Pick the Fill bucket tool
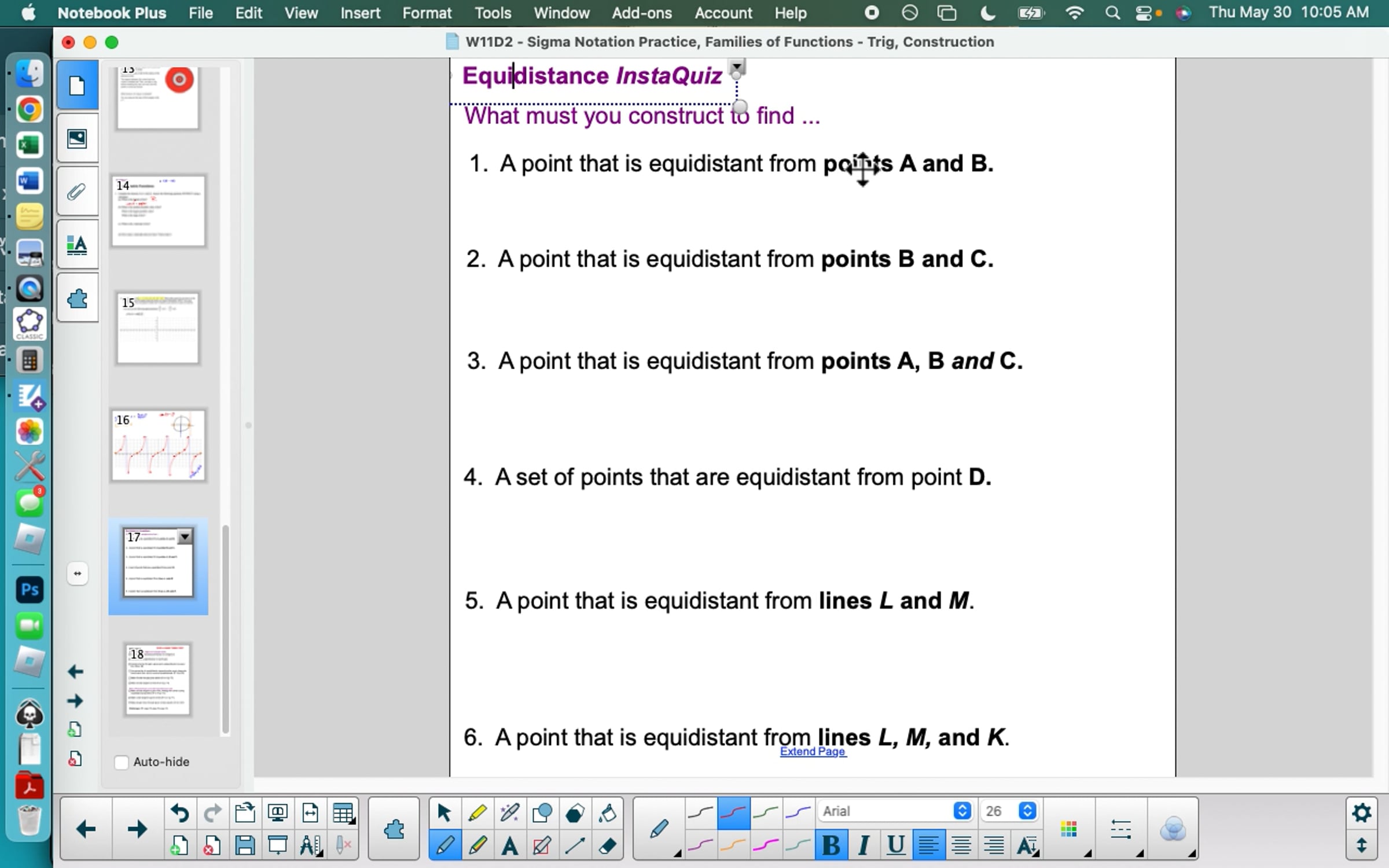 coord(607,813)
